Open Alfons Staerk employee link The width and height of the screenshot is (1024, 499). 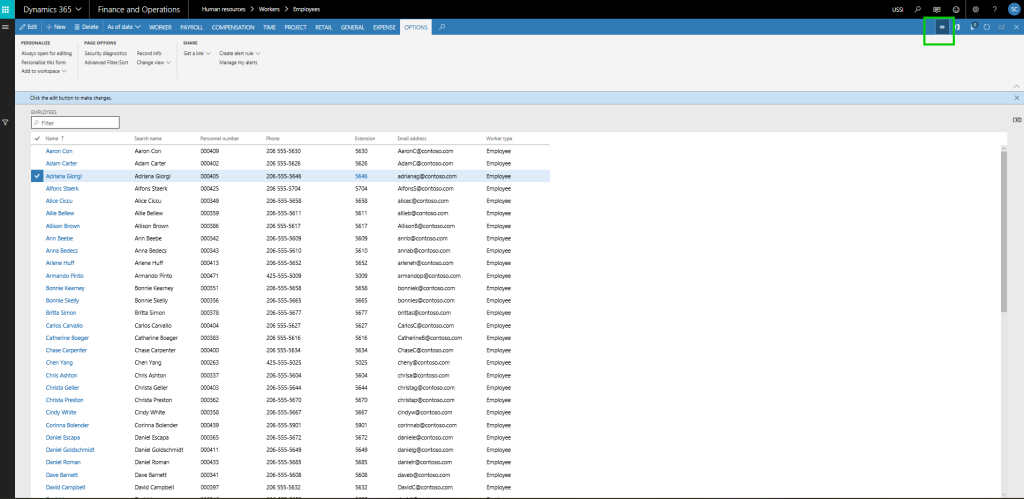click(x=62, y=188)
